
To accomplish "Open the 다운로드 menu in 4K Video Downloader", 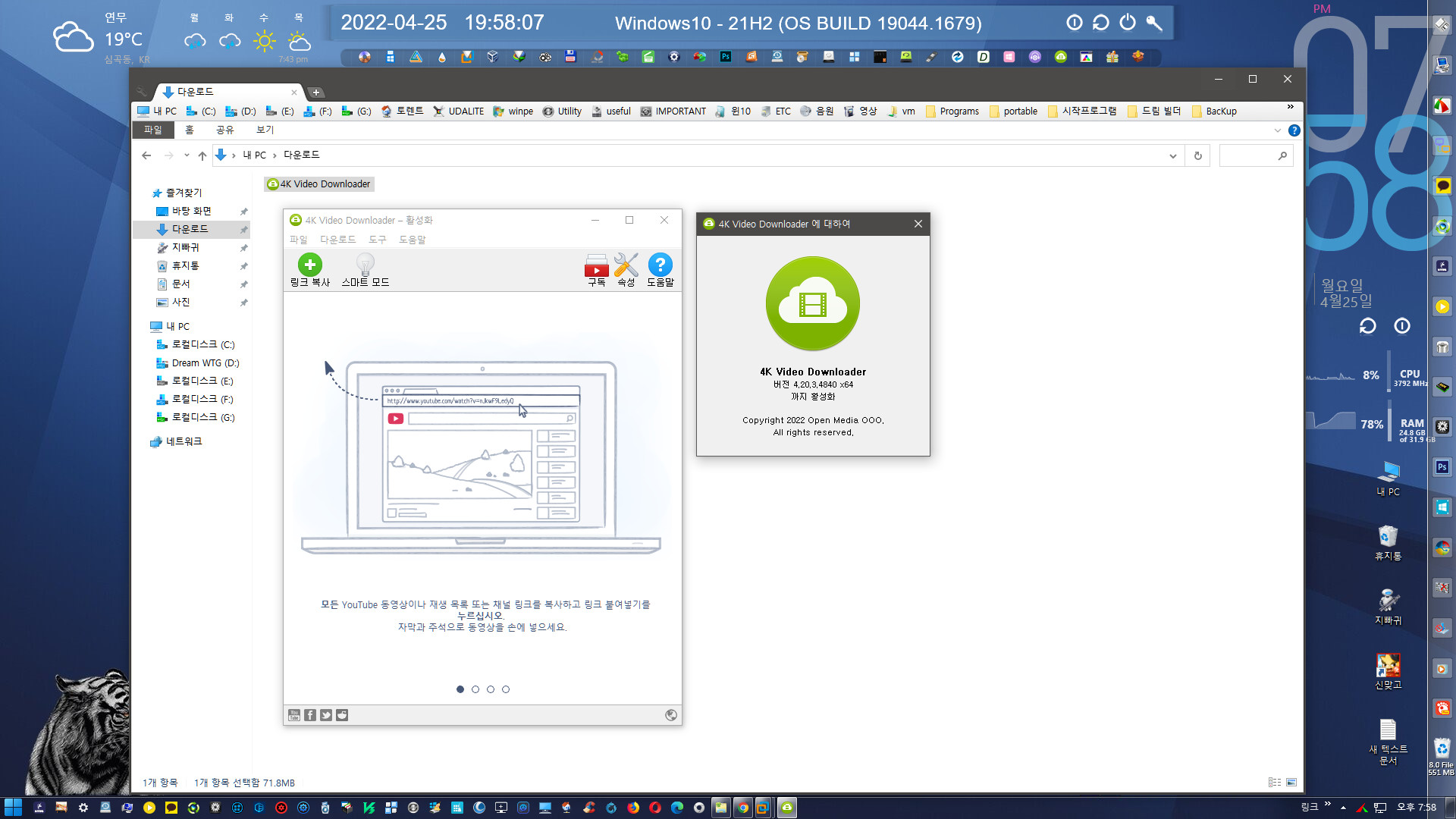I will tap(337, 240).
